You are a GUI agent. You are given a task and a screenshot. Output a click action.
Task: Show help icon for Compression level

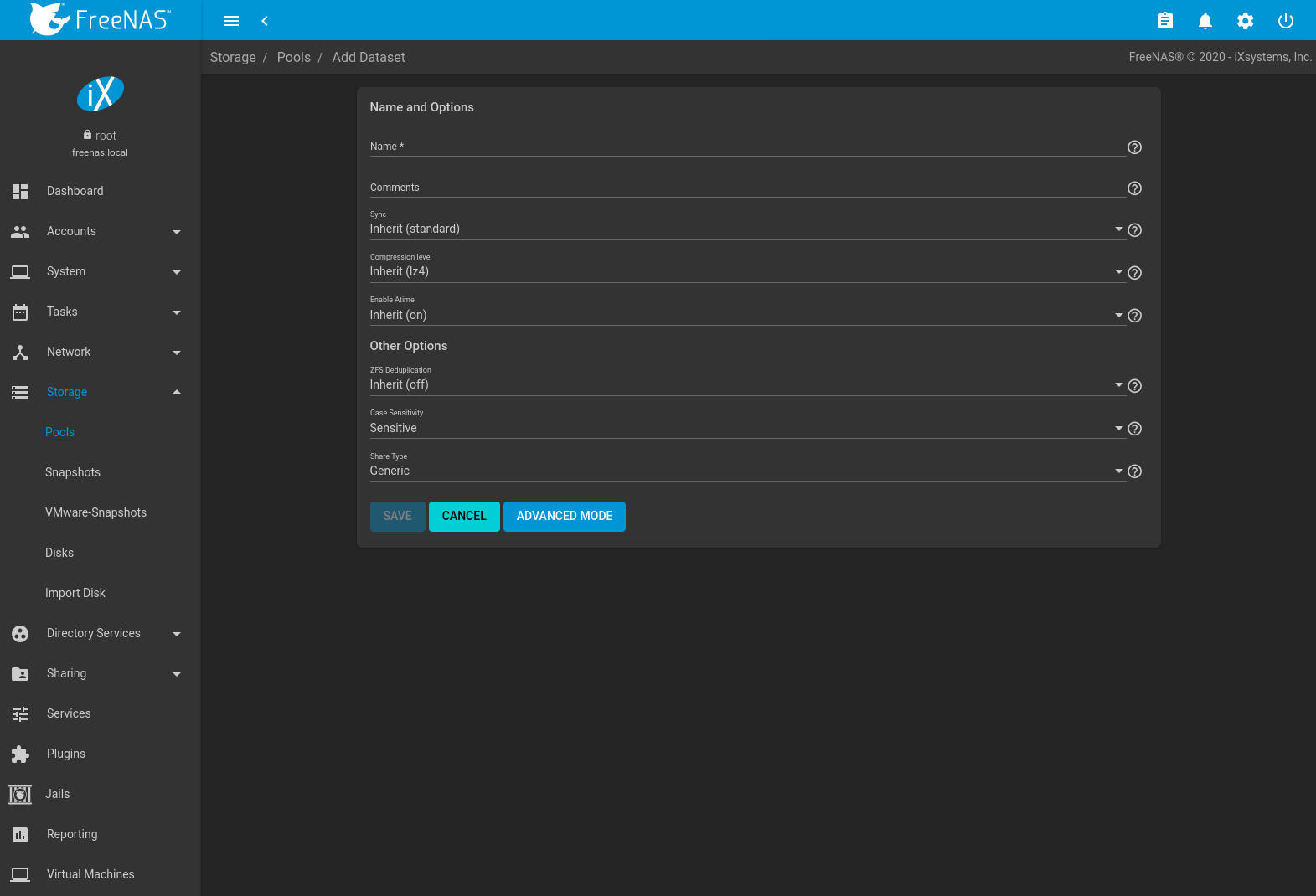[x=1134, y=273]
